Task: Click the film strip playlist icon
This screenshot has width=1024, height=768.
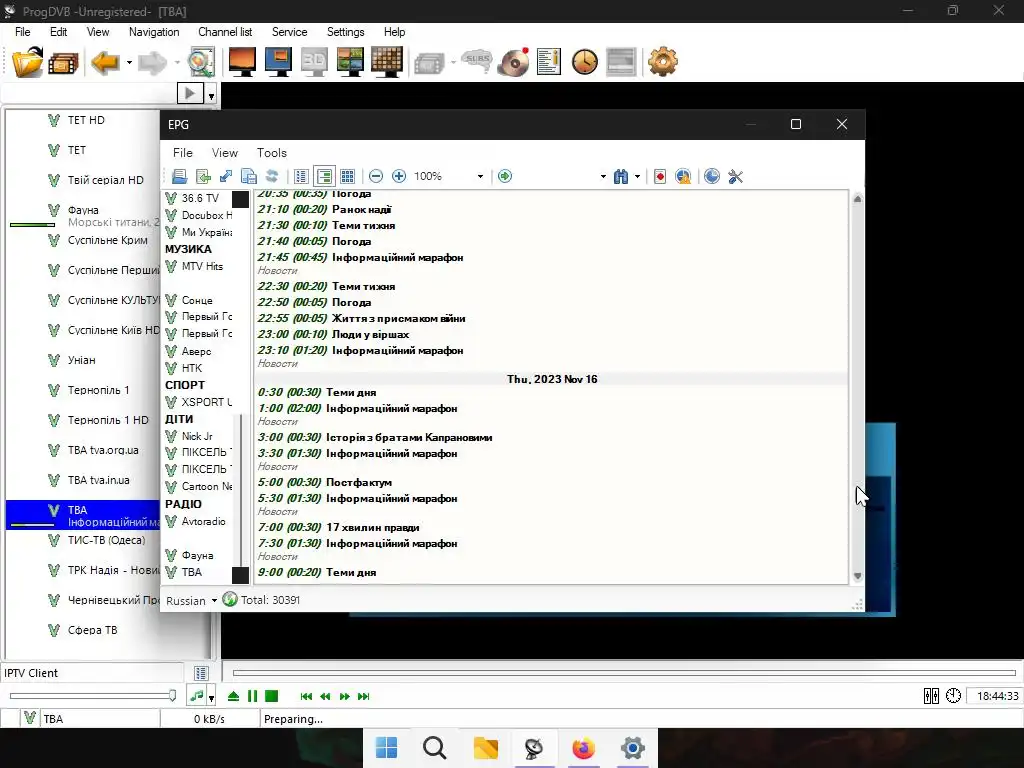Action: pos(63,64)
